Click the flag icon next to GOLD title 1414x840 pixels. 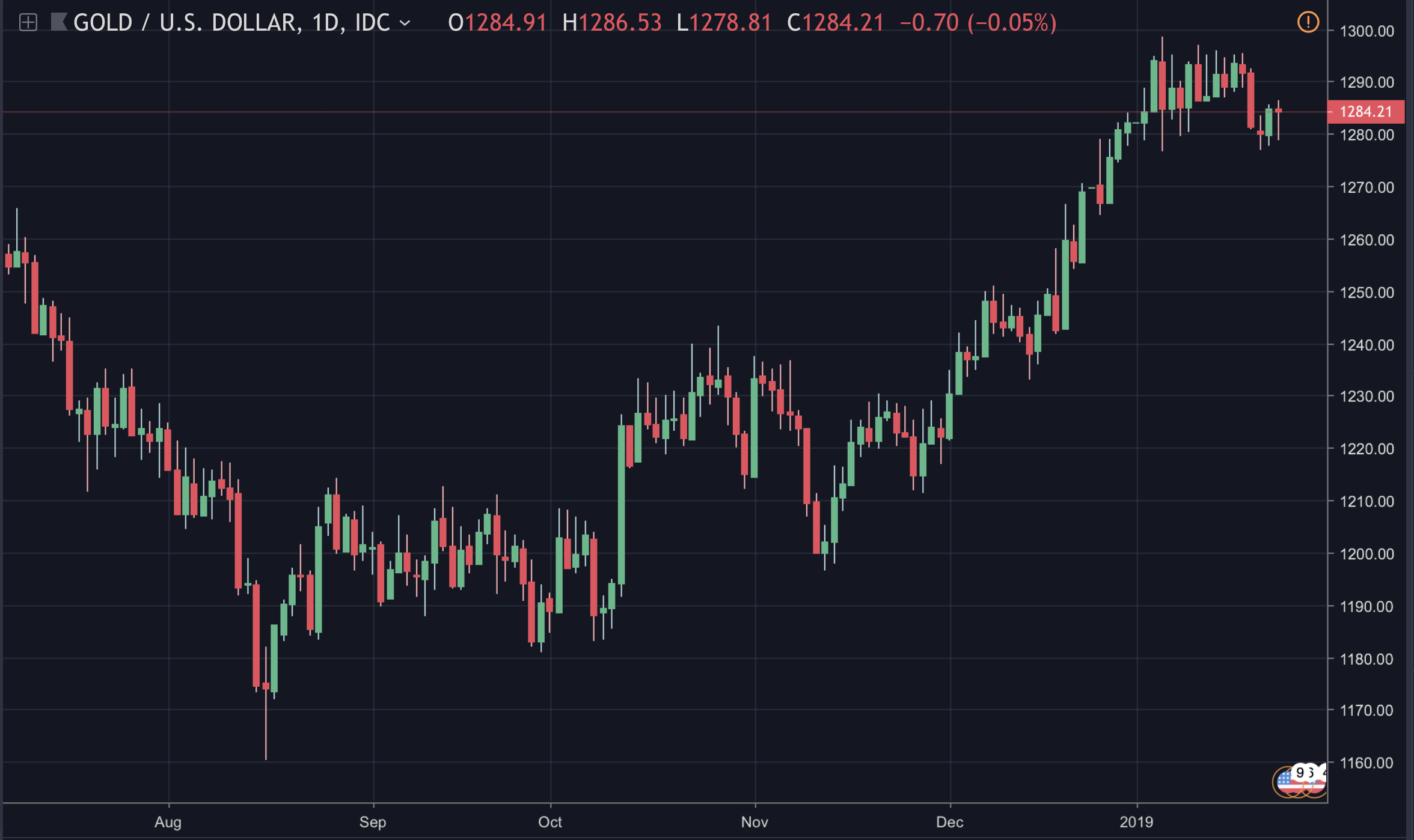pyautogui.click(x=58, y=22)
